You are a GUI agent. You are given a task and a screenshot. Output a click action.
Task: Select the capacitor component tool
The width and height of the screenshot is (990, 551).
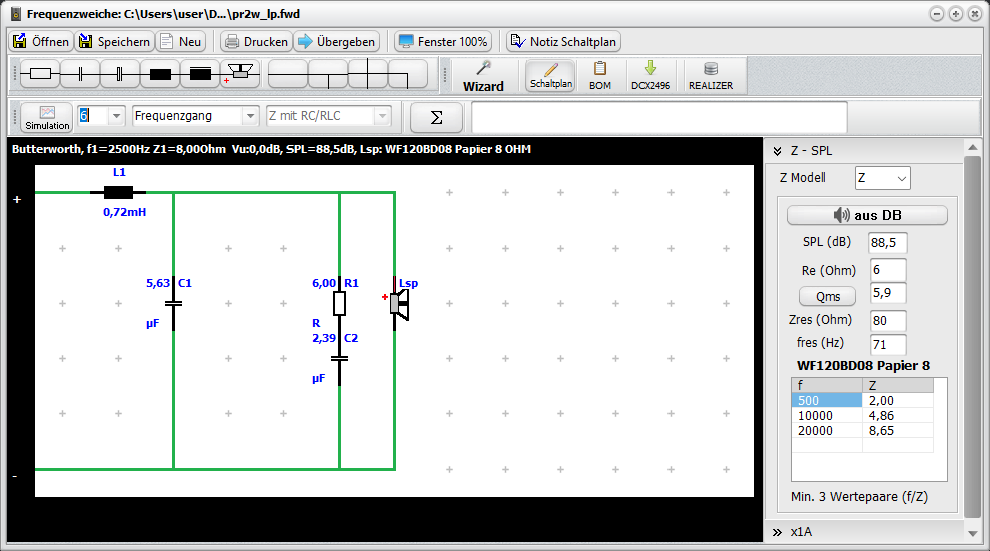[x=80, y=73]
